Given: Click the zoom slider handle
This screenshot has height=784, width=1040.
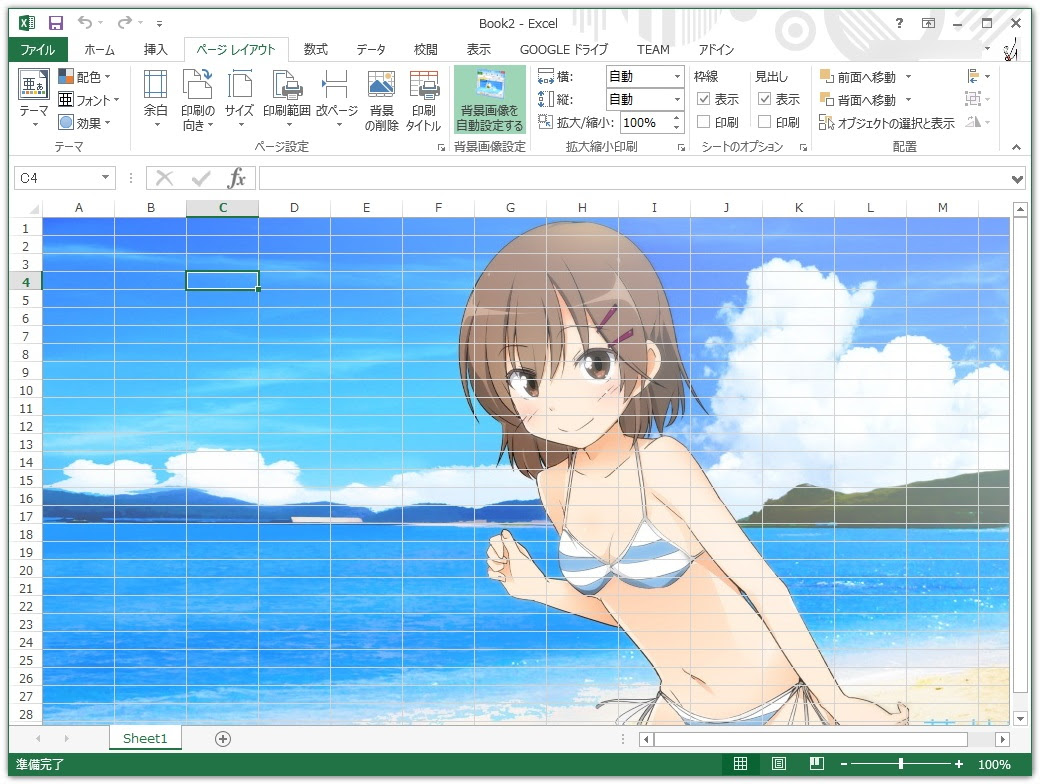Looking at the screenshot, I should 901,764.
